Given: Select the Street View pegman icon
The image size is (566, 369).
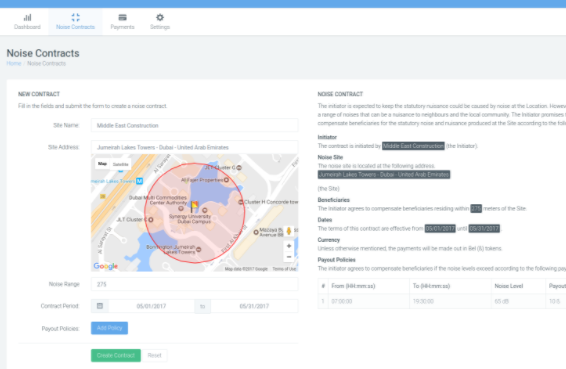Looking at the screenshot, I should (x=289, y=231).
